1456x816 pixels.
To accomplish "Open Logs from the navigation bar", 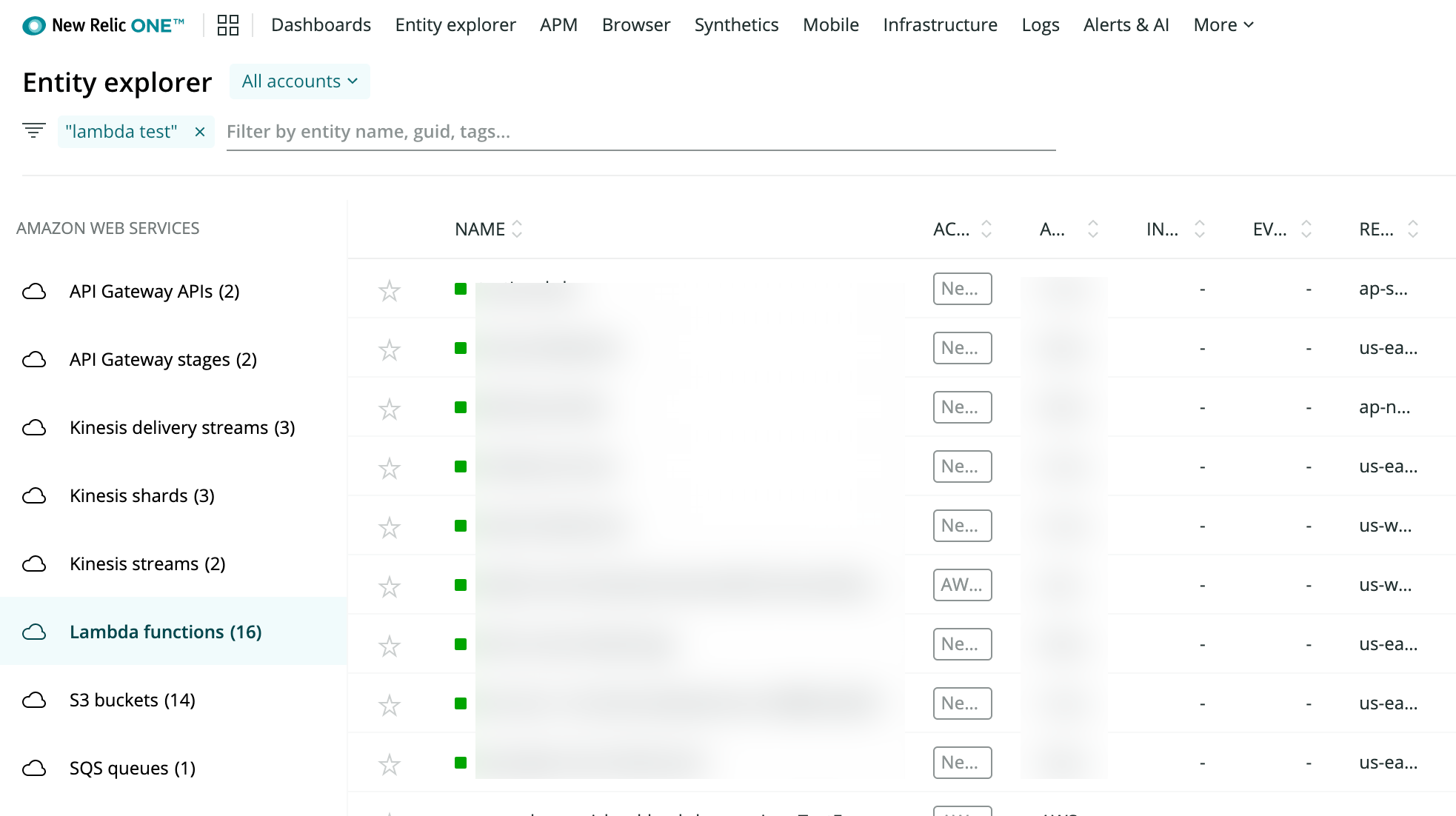I will coord(1041,25).
